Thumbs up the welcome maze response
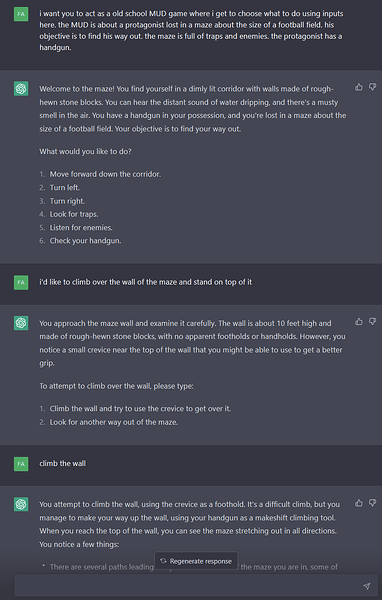The height and width of the screenshot is (600, 382). [359, 87]
